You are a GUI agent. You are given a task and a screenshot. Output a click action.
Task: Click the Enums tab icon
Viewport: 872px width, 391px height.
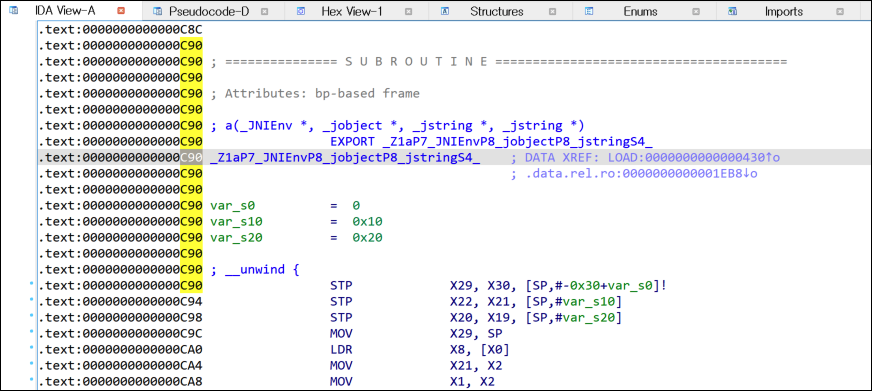pyautogui.click(x=589, y=11)
